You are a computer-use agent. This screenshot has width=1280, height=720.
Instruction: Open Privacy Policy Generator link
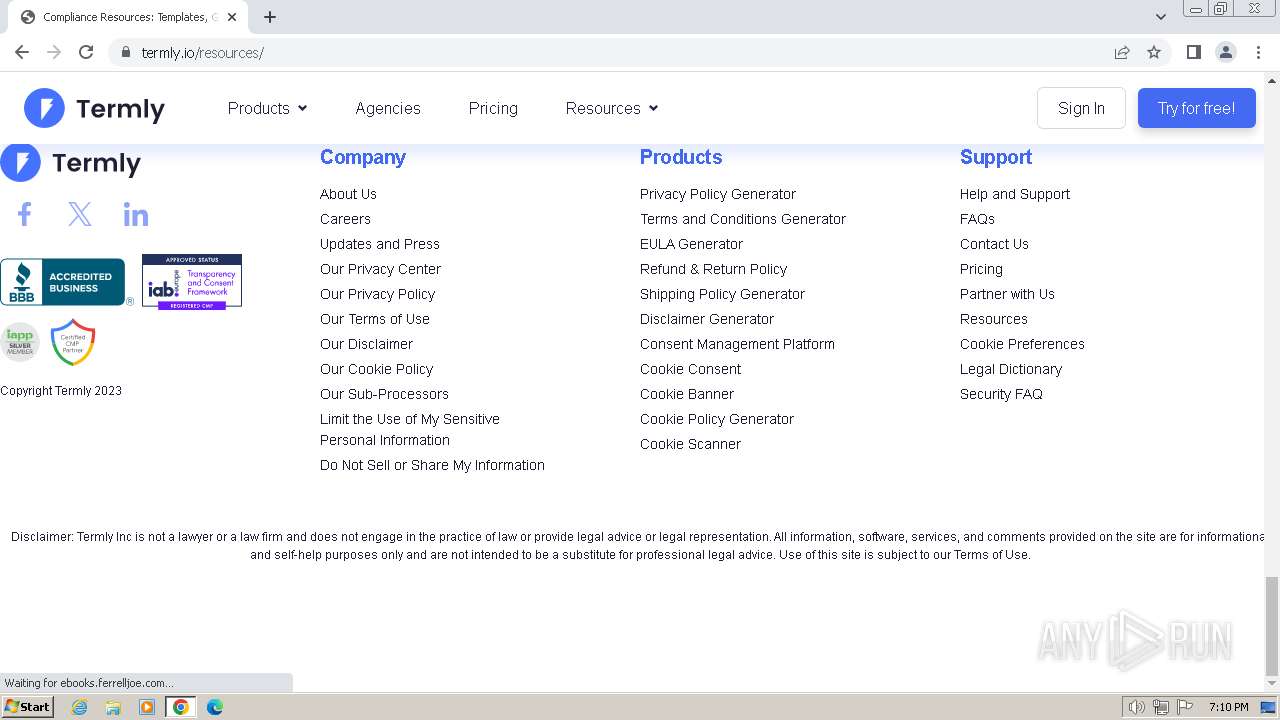tap(718, 194)
